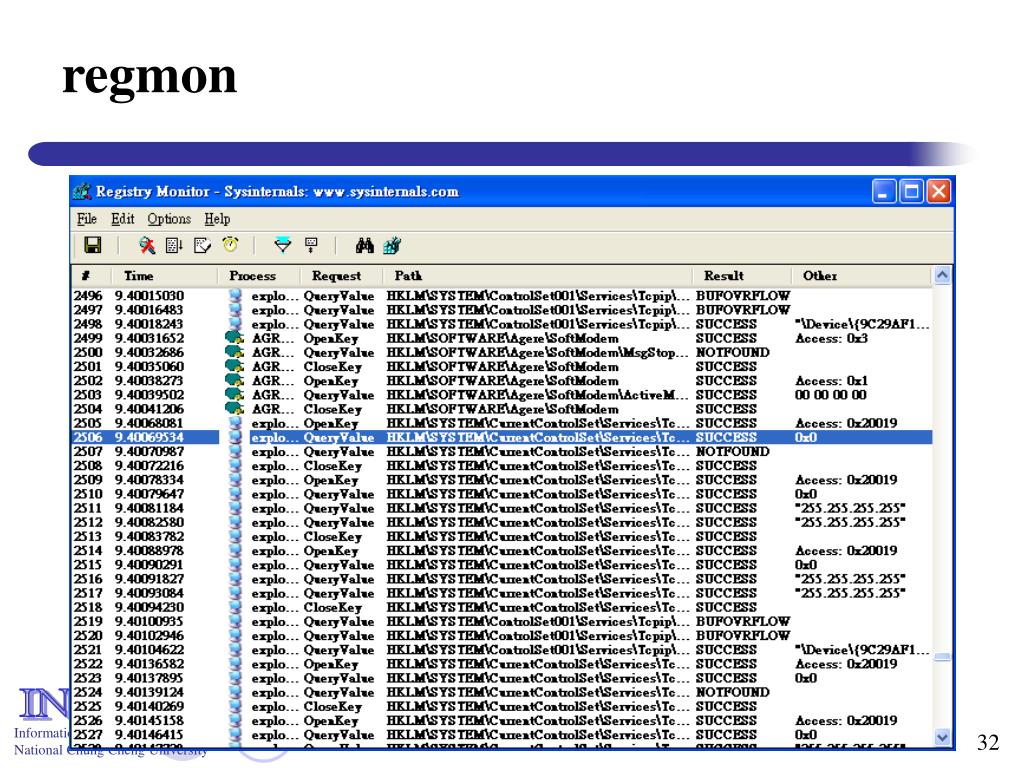Screen dimensions: 1024x768
Task: Click the Save floppy disk toolbar icon
Action: tap(93, 246)
